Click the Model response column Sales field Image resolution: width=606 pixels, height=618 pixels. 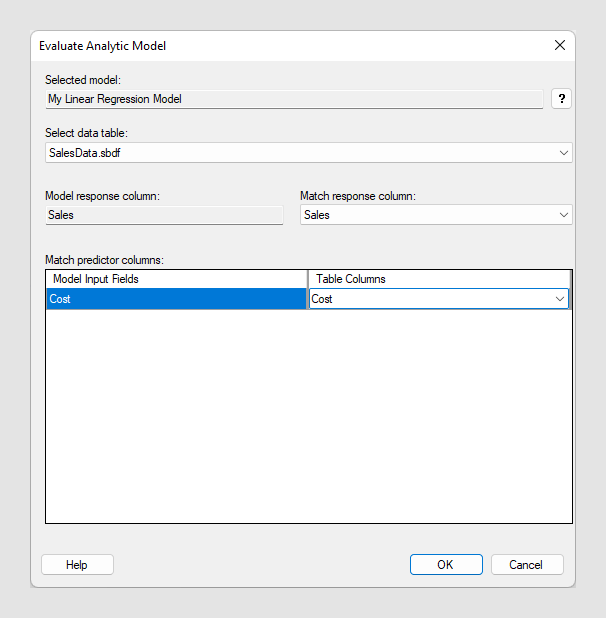coord(164,215)
